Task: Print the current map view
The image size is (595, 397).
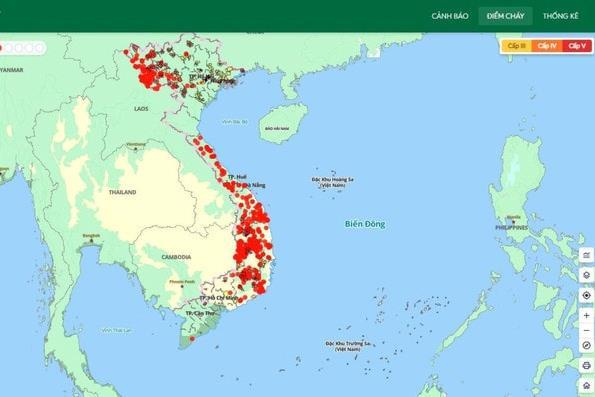Action: tap(587, 365)
